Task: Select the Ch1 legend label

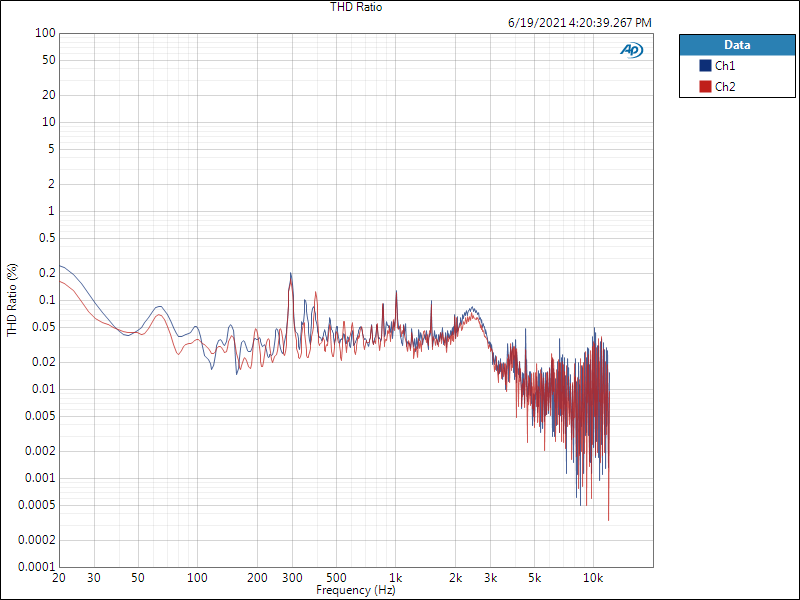Action: pyautogui.click(x=726, y=66)
